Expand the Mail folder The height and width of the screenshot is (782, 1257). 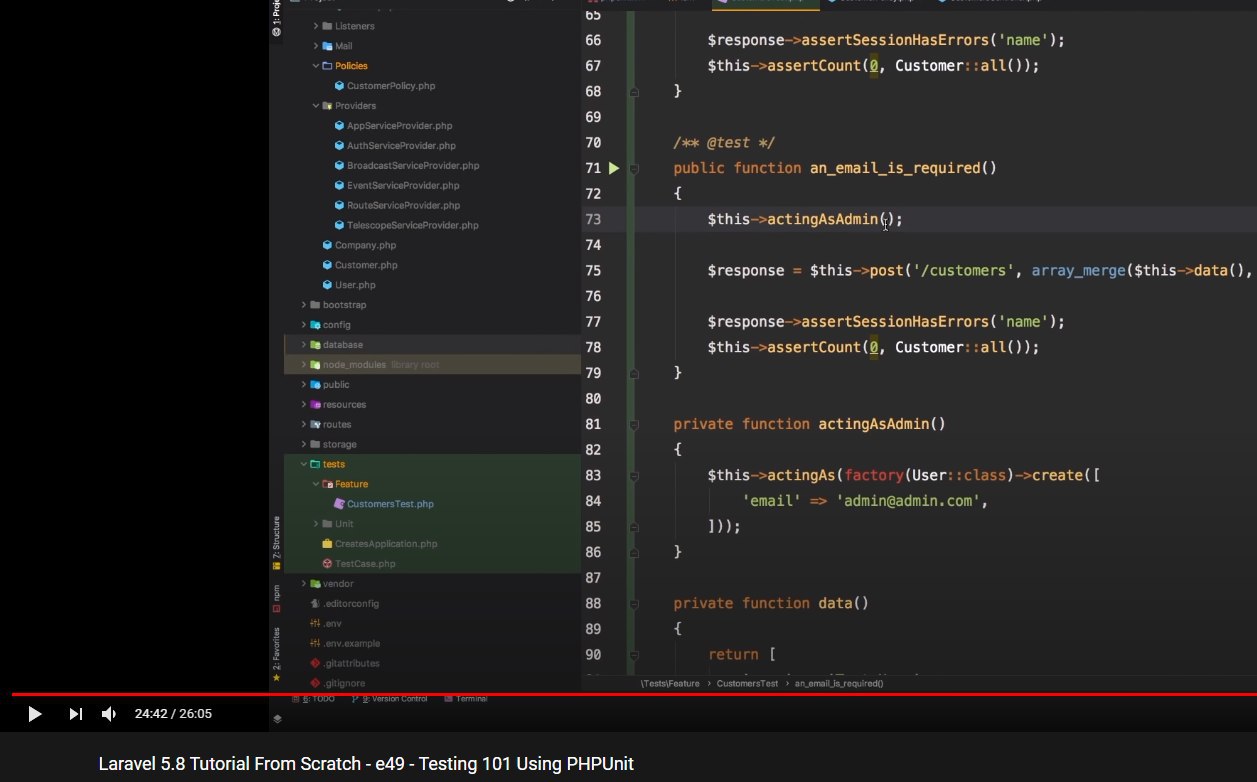(x=316, y=46)
